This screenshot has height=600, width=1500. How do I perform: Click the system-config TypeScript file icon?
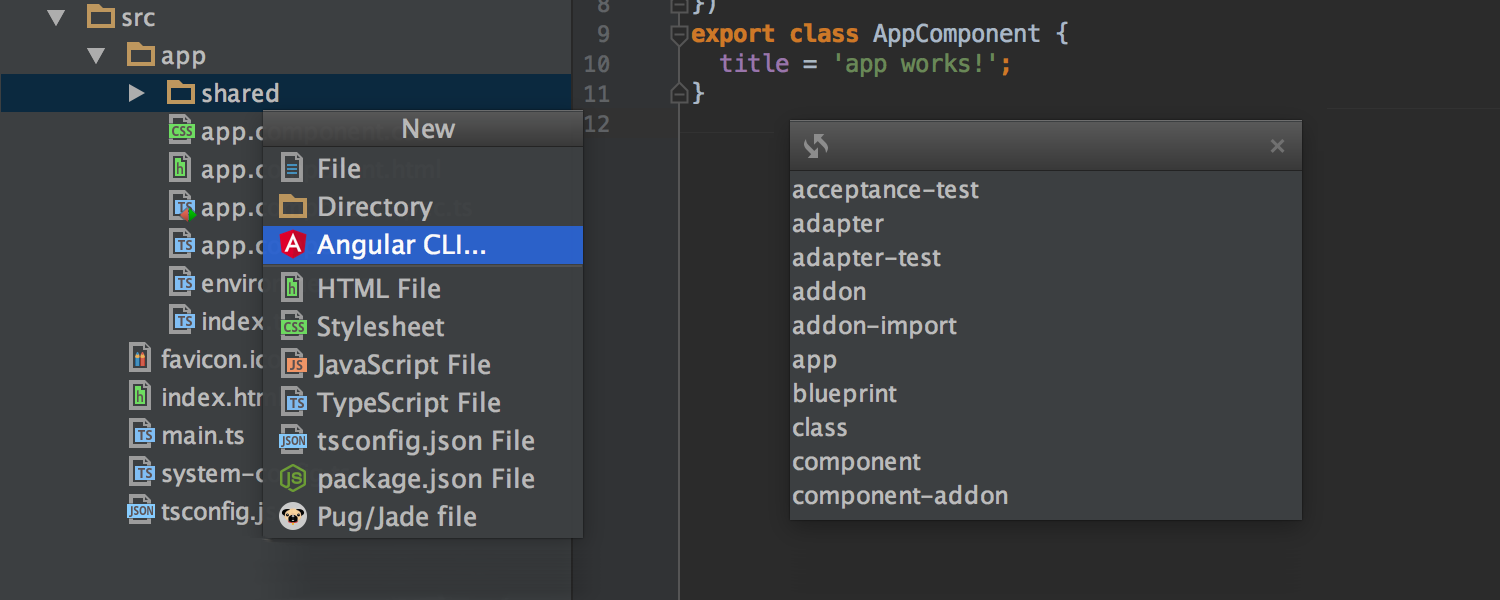(x=144, y=473)
